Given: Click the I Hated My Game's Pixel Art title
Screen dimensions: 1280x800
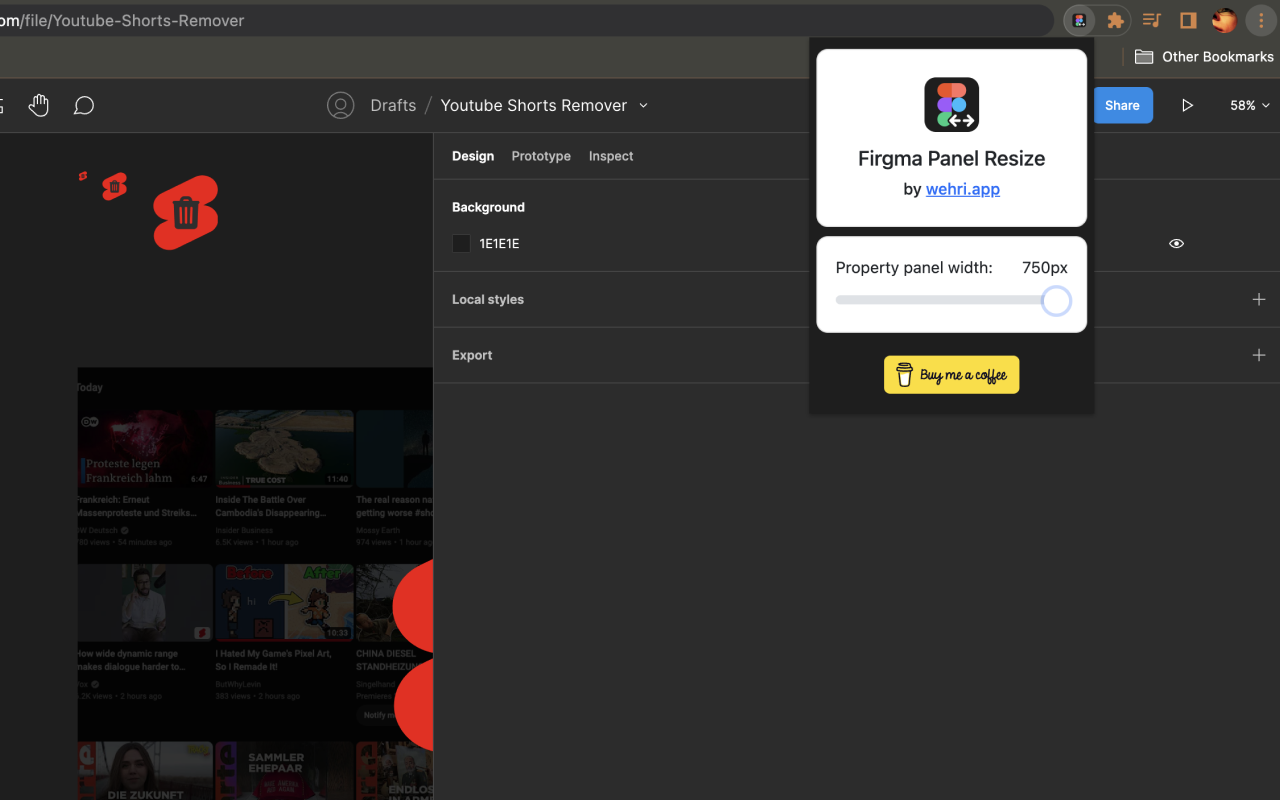Looking at the screenshot, I should [x=274, y=660].
